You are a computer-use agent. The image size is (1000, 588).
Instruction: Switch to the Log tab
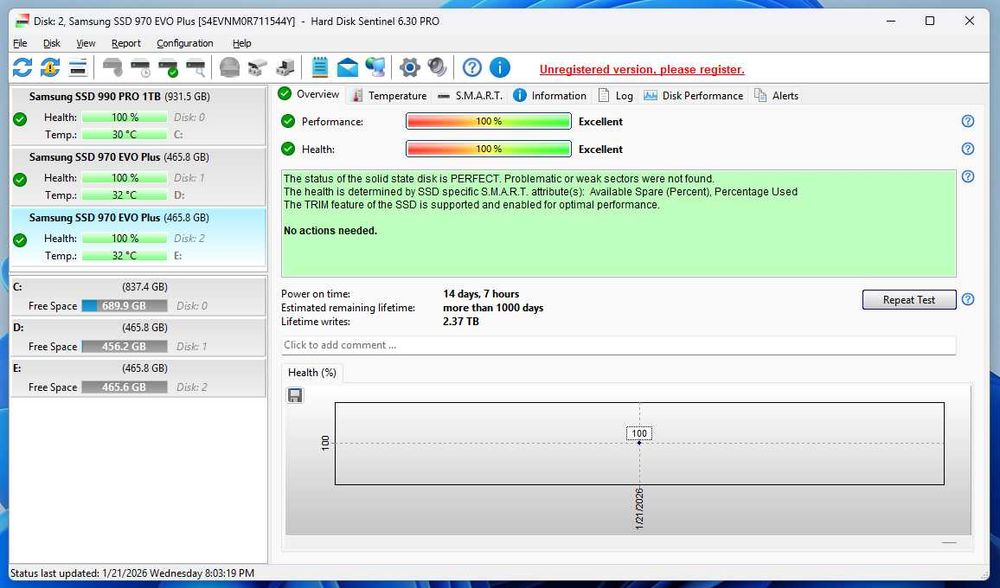click(x=615, y=96)
